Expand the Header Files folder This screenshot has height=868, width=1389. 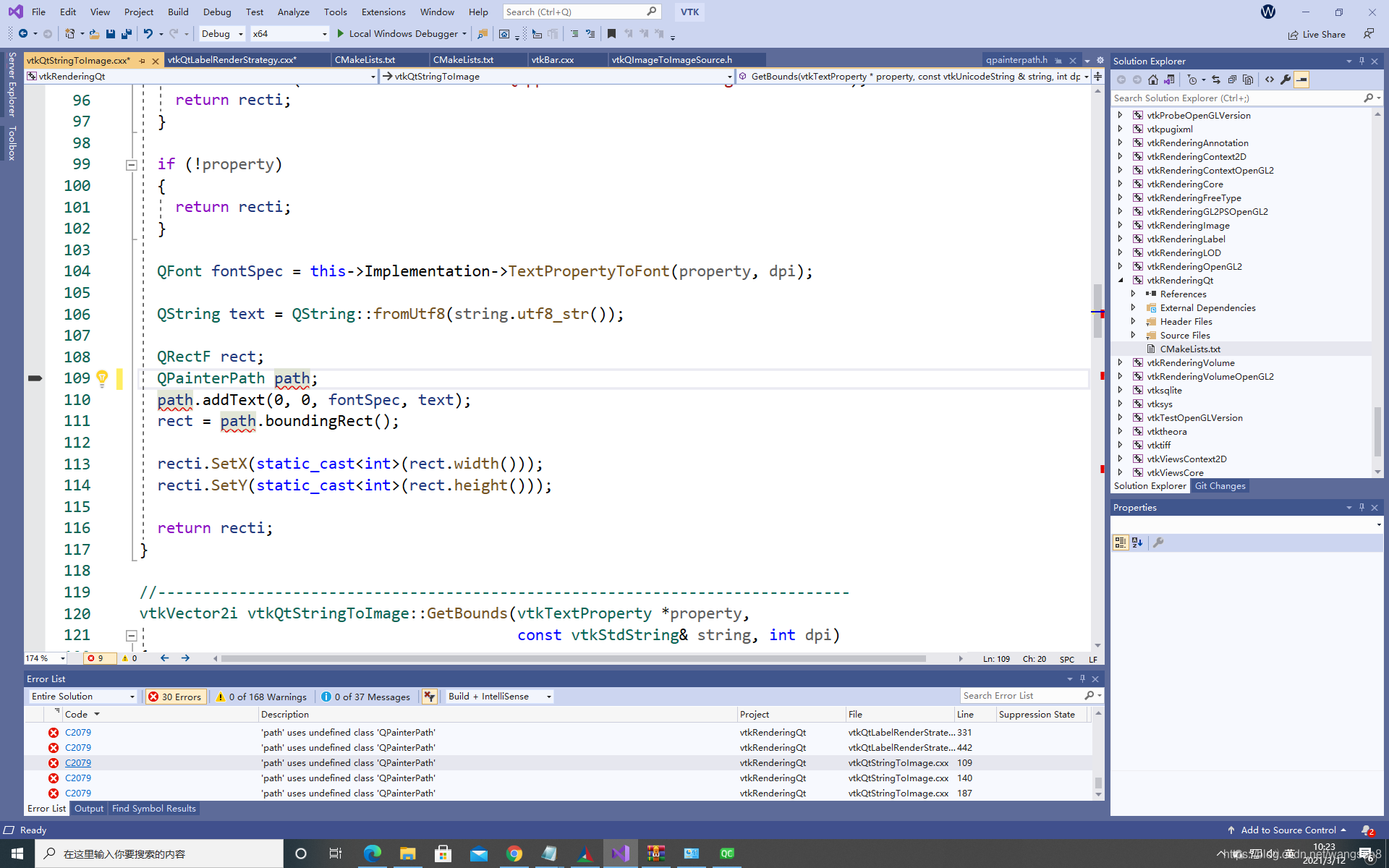(x=1134, y=322)
